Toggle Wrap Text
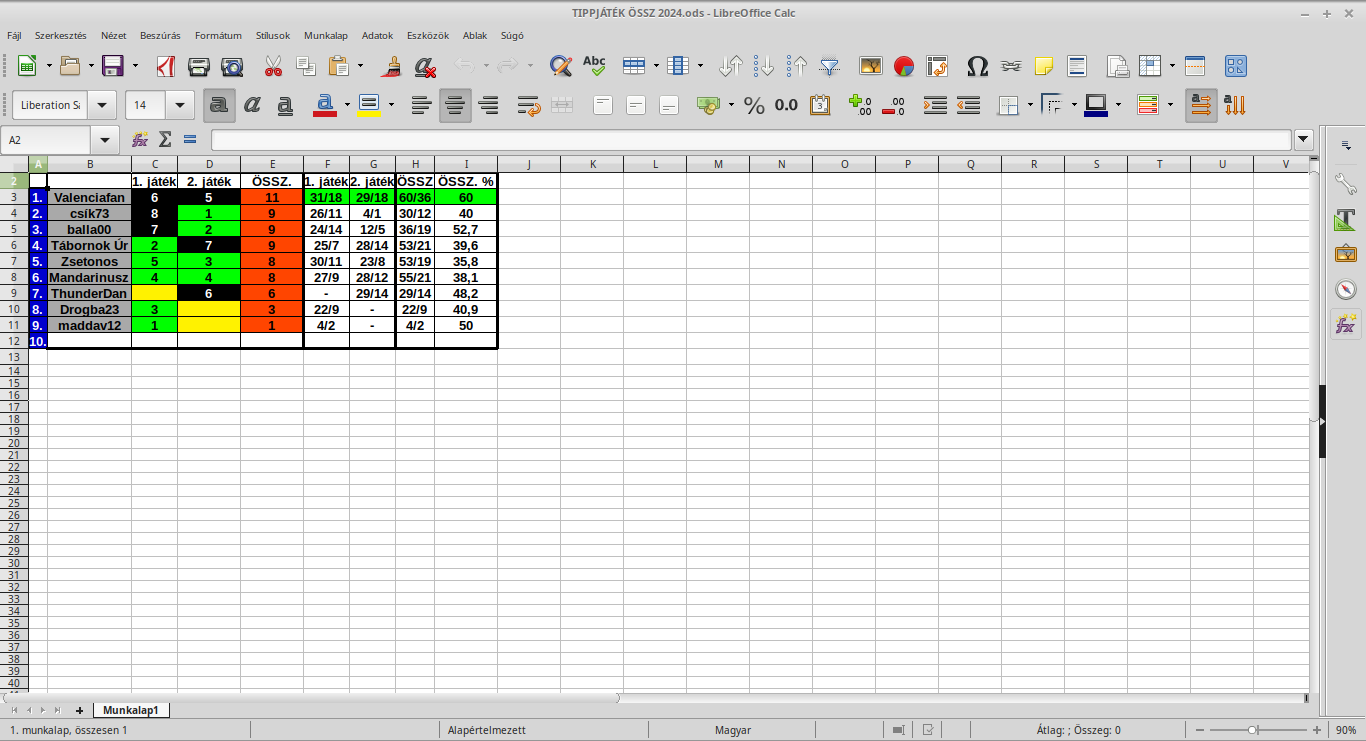 click(529, 105)
